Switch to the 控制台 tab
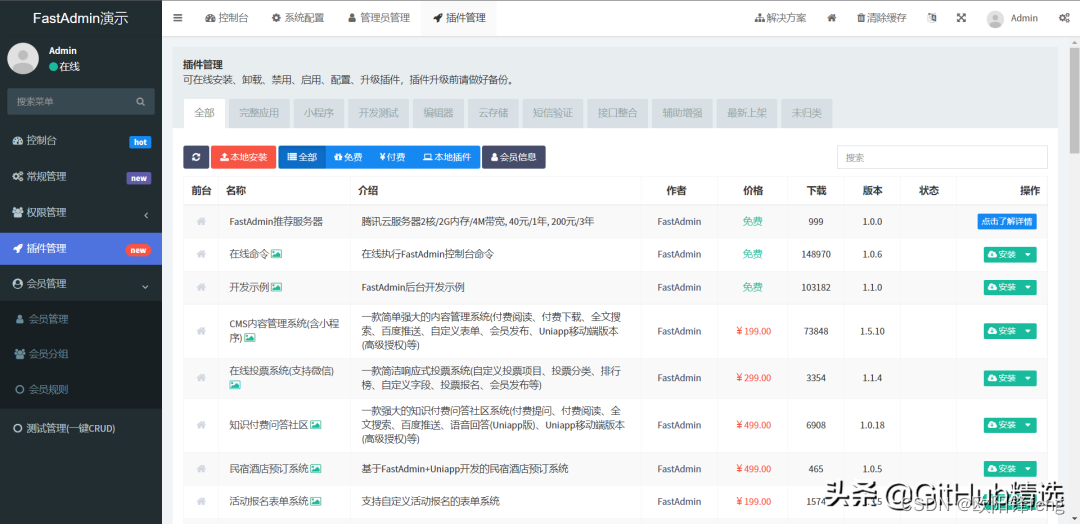Viewport: 1080px width, 524px height. 227,18
